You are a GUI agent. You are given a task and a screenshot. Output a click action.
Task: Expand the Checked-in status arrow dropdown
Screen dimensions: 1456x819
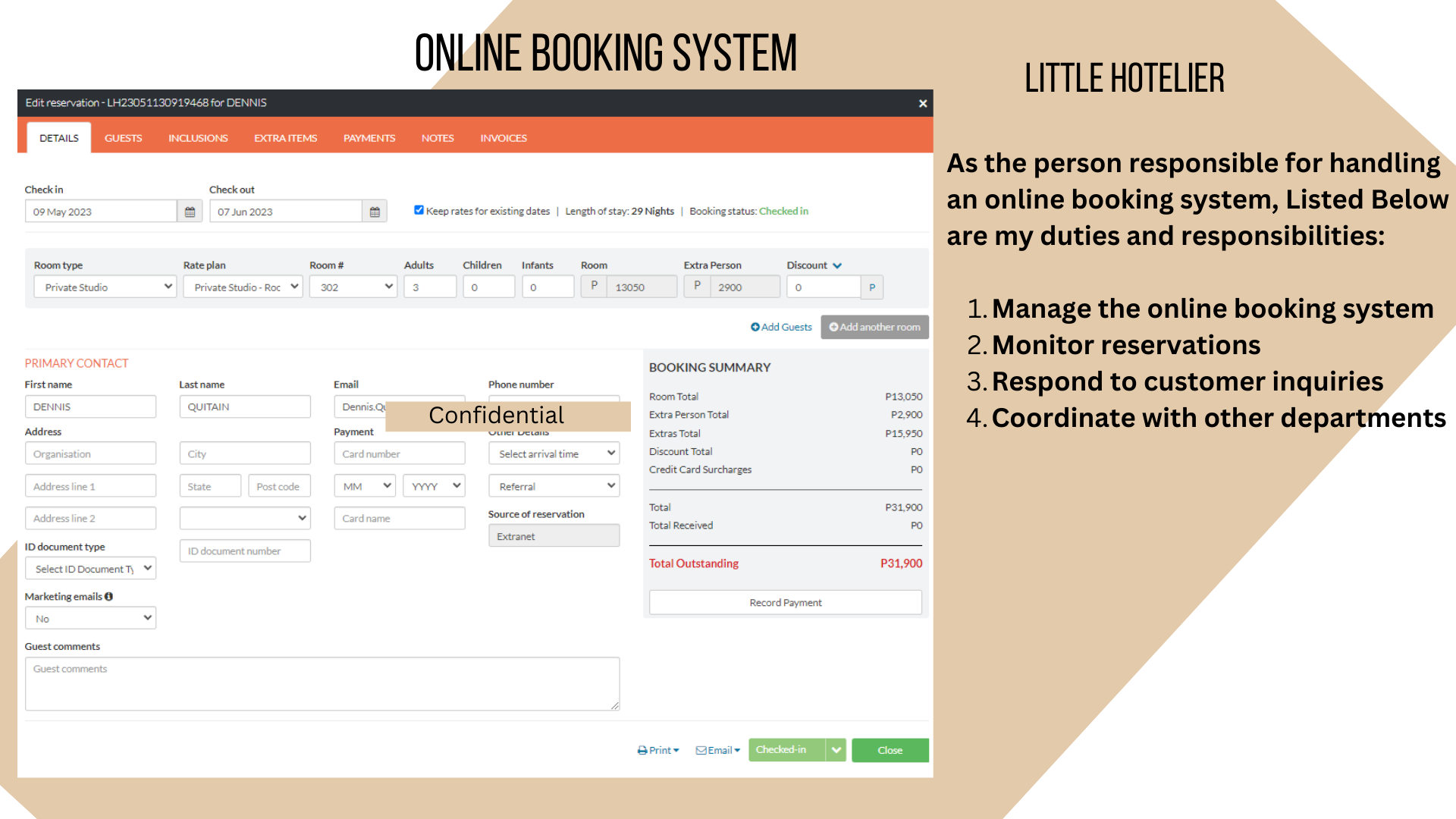click(836, 750)
